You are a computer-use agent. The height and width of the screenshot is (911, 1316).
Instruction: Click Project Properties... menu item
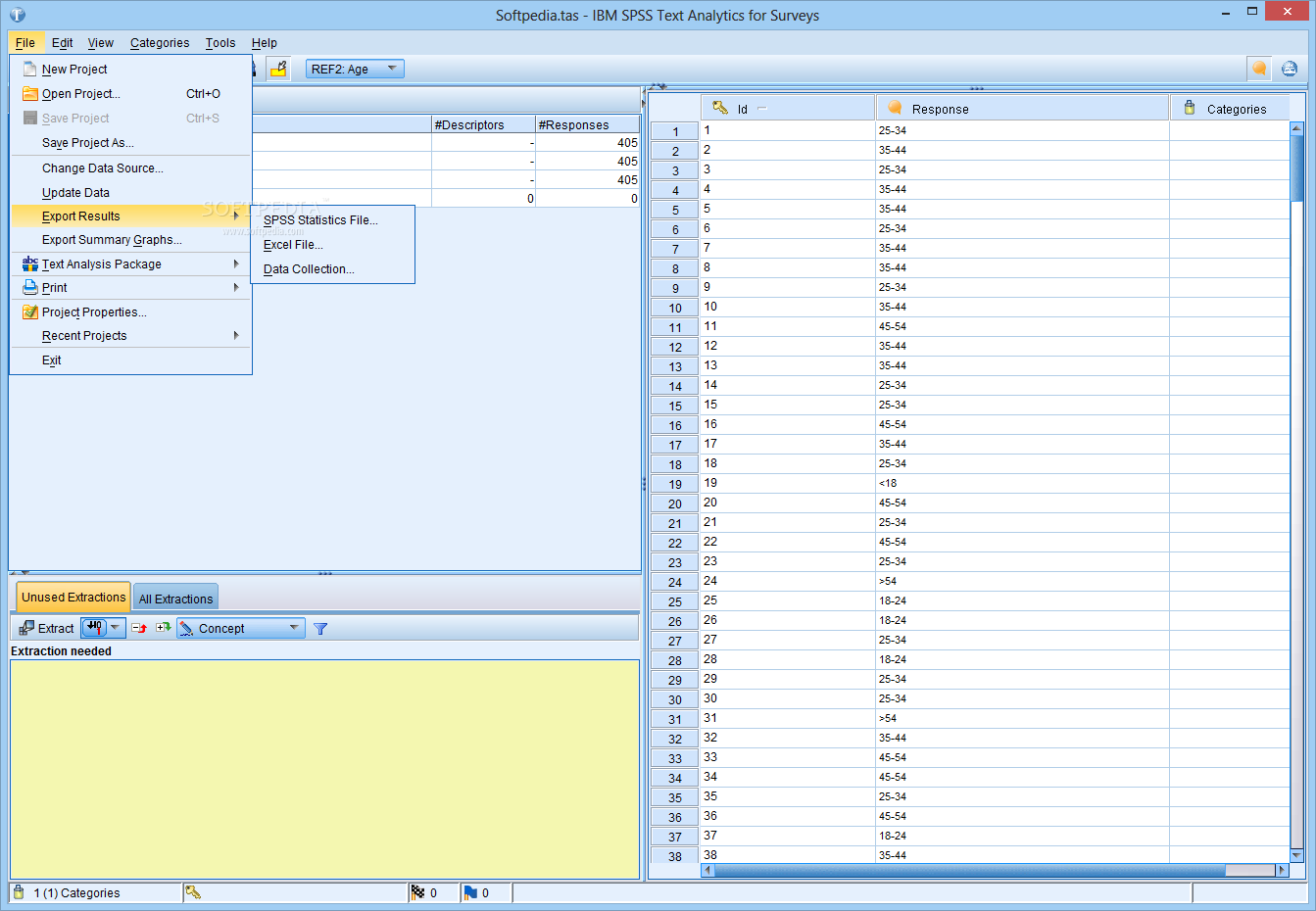(130, 312)
